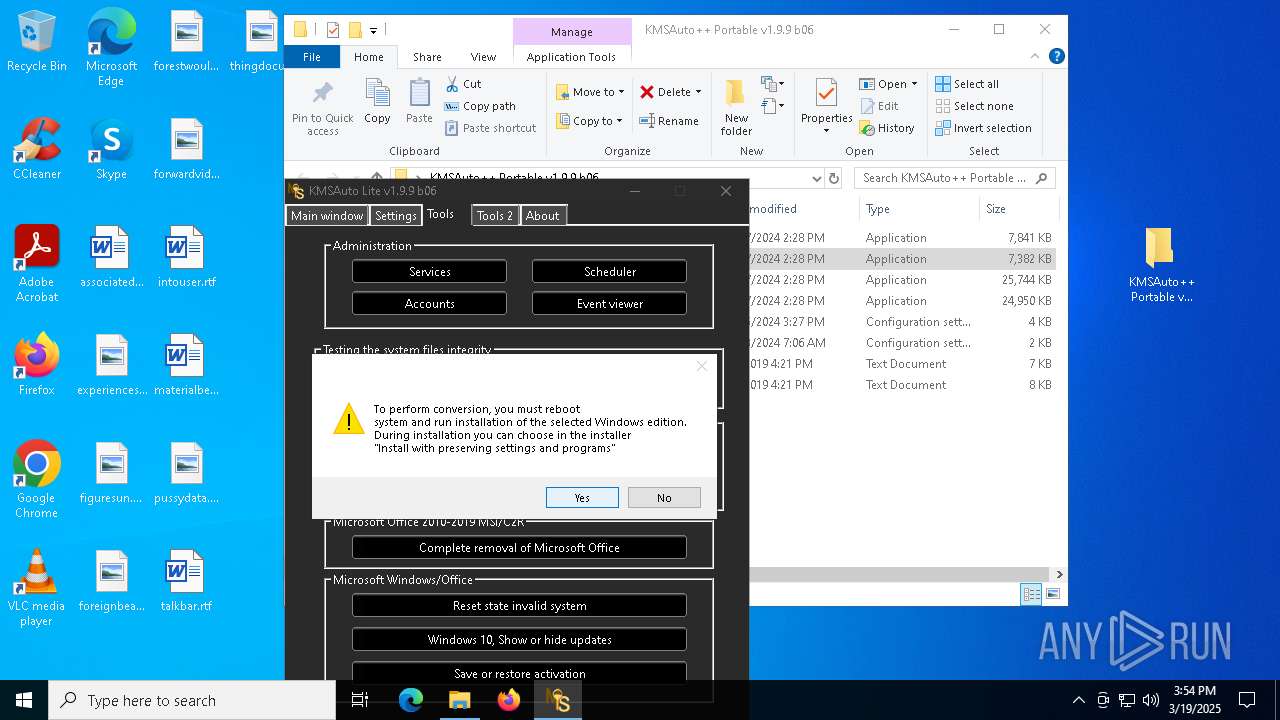Image resolution: width=1280 pixels, height=720 pixels.
Task: Open KMSAuto++ Portable desktop folder
Action: coord(1161,264)
